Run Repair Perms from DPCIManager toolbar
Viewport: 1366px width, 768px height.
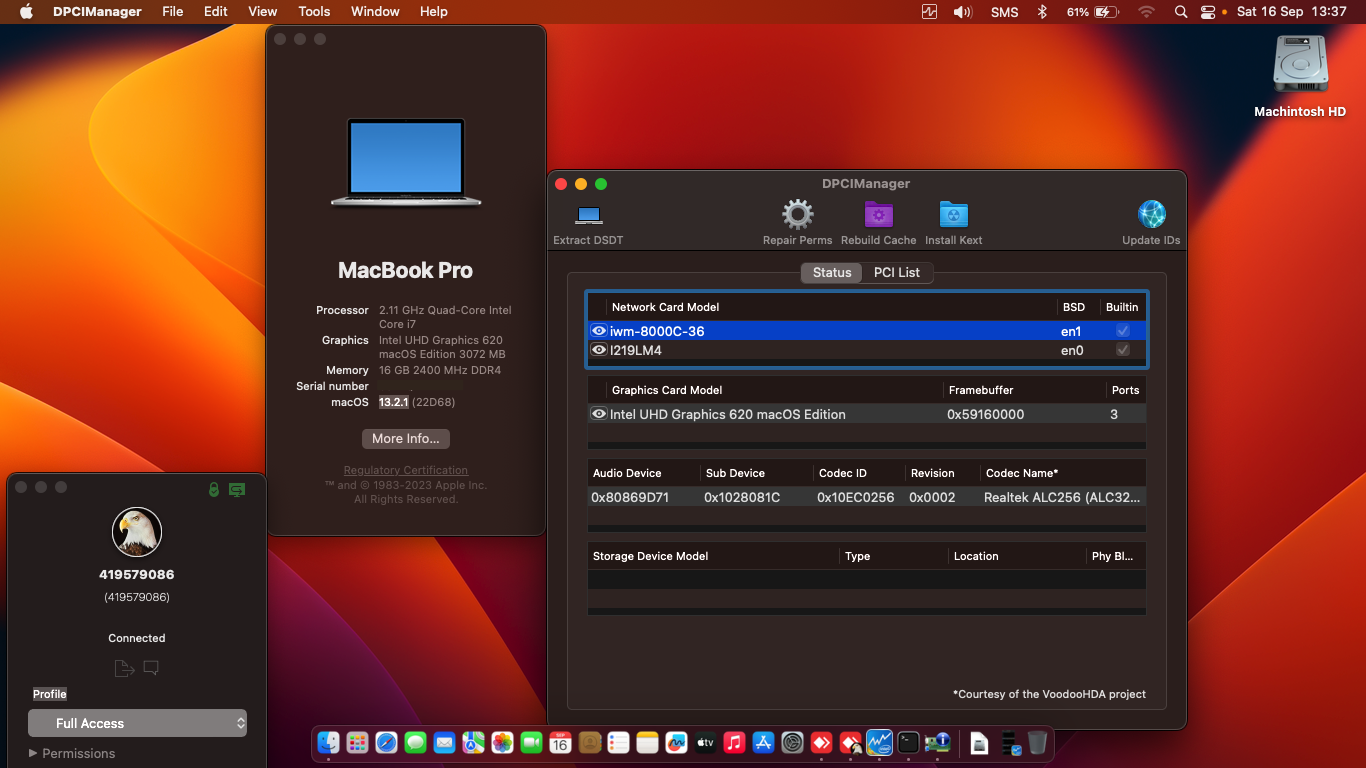click(x=797, y=214)
